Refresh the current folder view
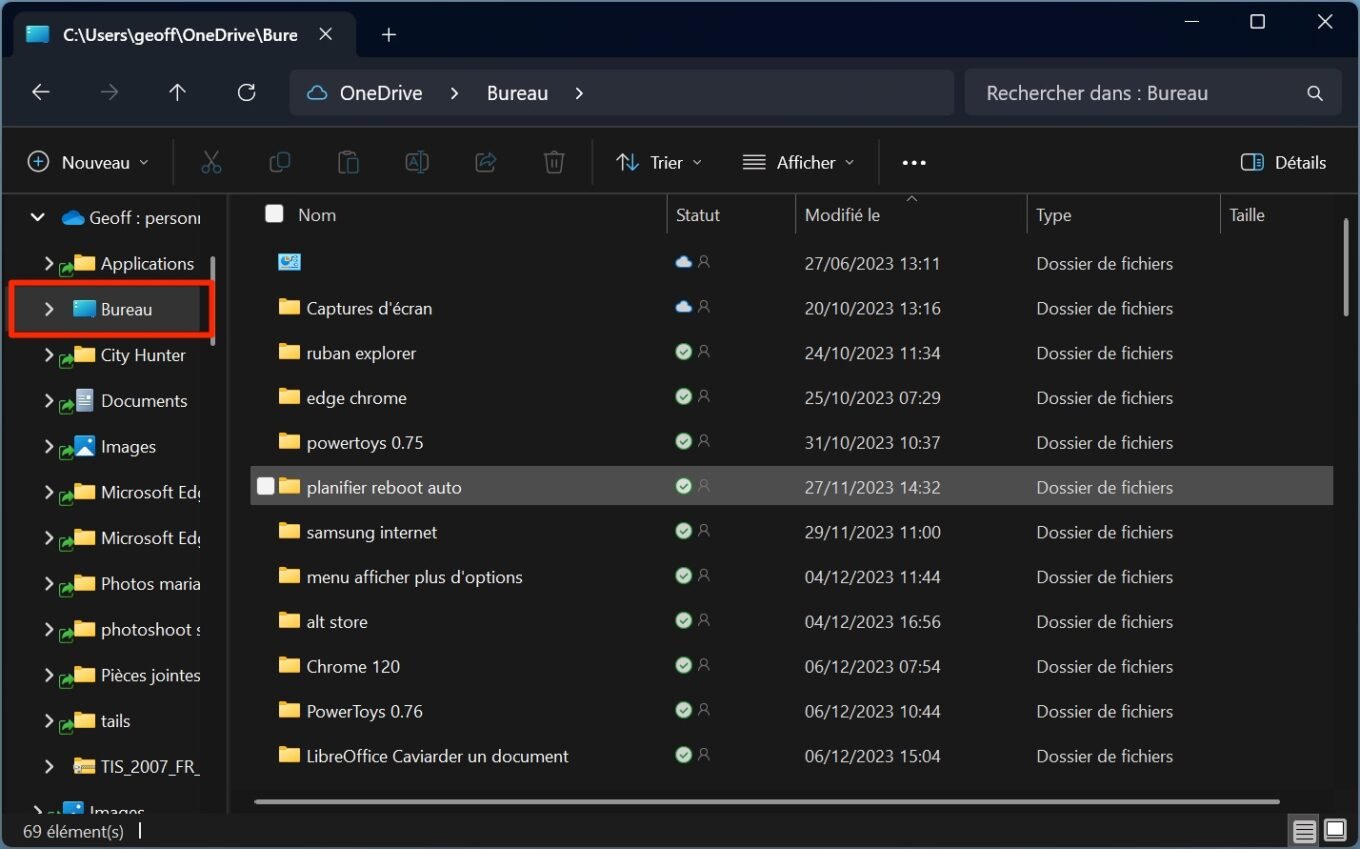The width and height of the screenshot is (1360, 849). pyautogui.click(x=246, y=93)
